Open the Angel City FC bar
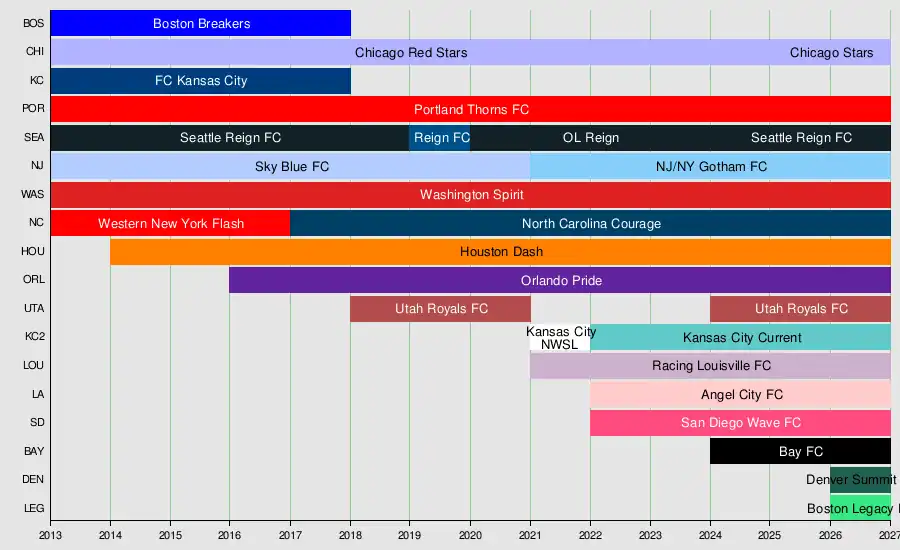 pos(740,394)
